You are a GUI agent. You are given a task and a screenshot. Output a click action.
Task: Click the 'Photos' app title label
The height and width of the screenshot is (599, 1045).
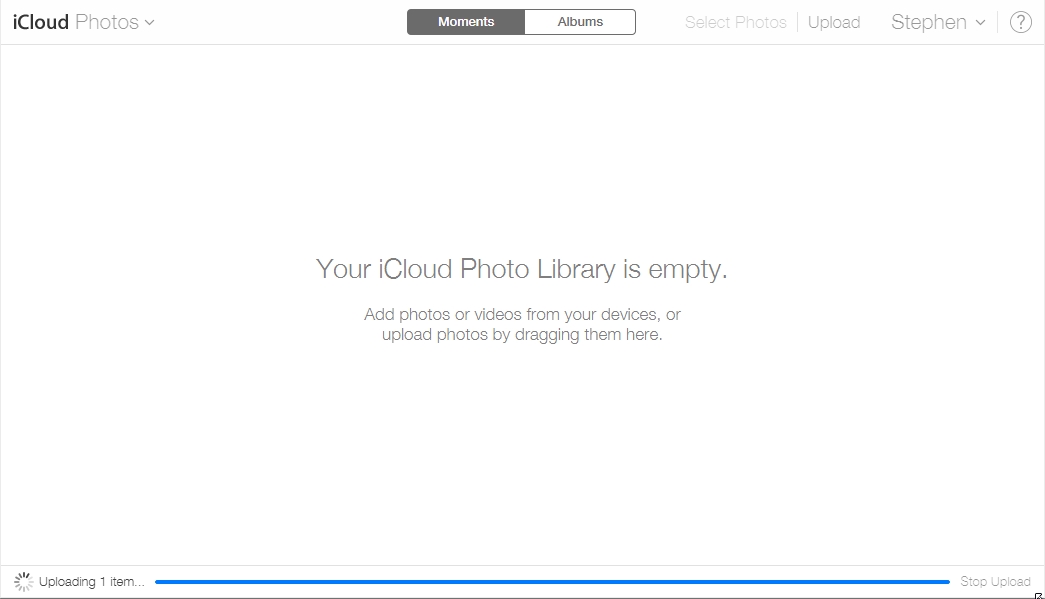click(107, 22)
